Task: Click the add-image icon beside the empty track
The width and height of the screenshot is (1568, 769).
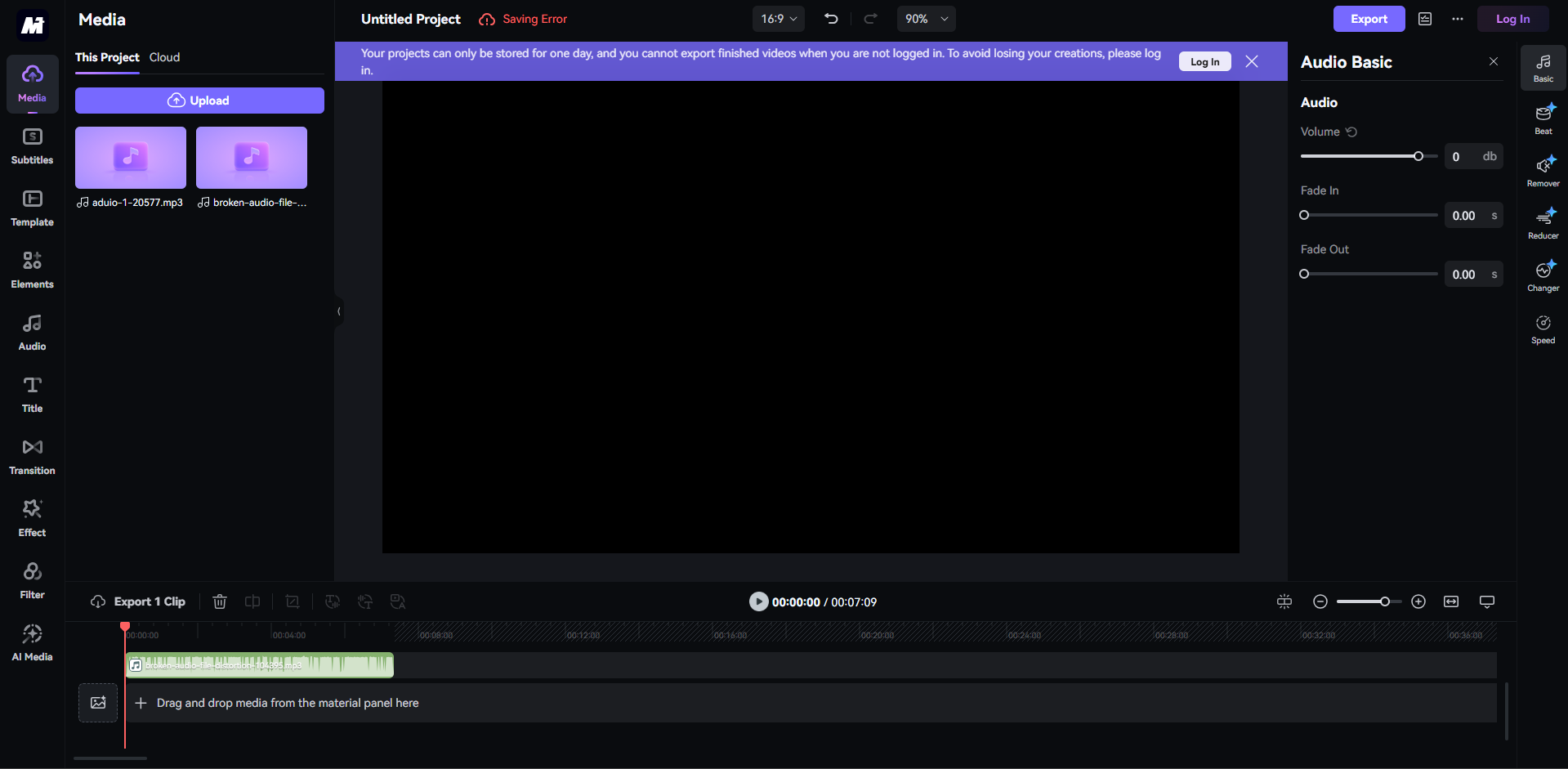Action: pos(98,703)
